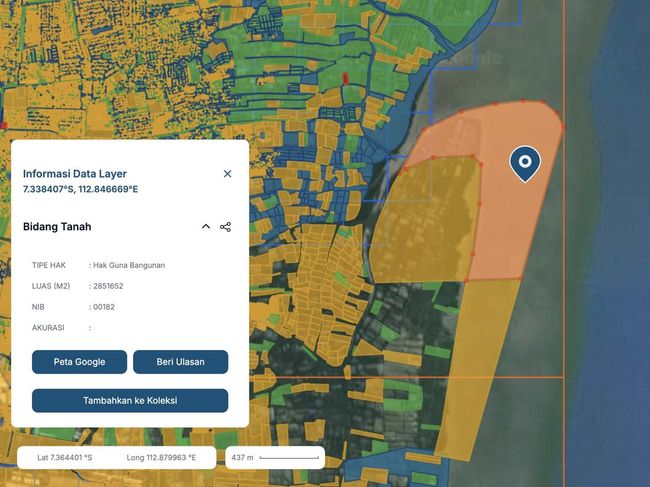650x487 pixels.
Task: Click the Bidang Tanah heading
Action: point(57,227)
